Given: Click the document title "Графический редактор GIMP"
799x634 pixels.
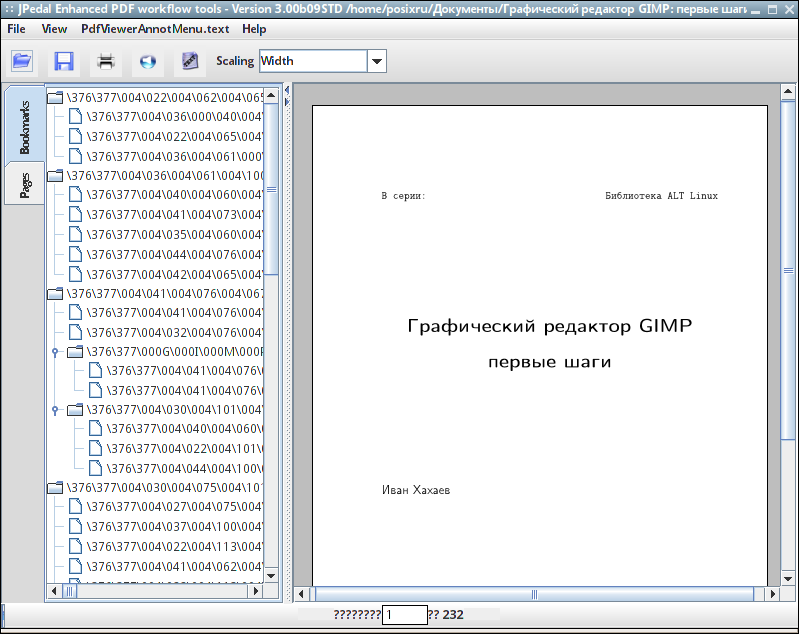Looking at the screenshot, I should (550, 326).
